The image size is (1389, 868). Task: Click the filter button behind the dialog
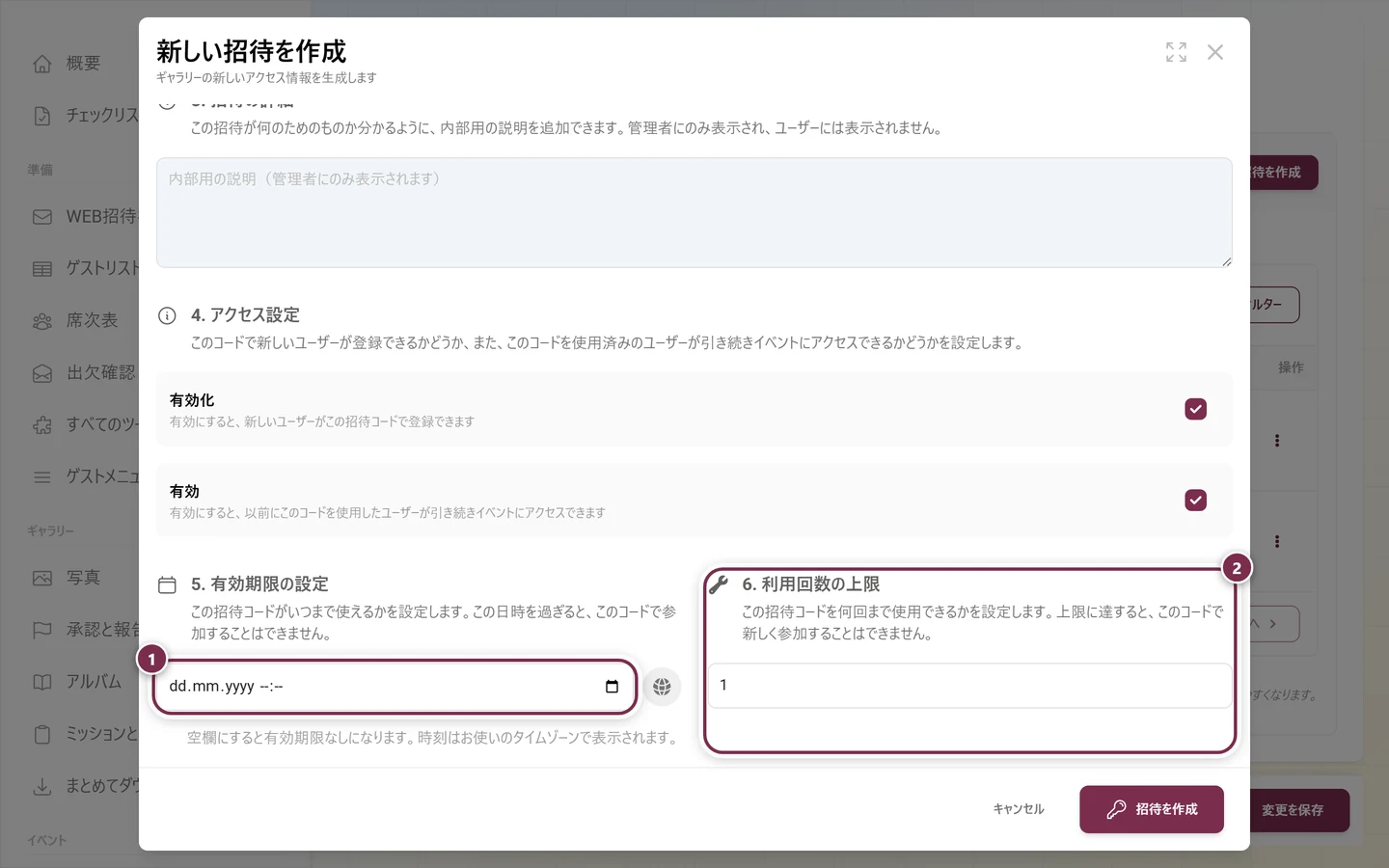coord(1274,305)
